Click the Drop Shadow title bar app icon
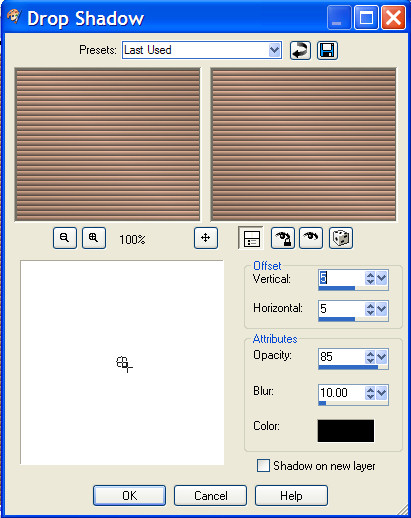Viewport: 411px width, 518px height. click(x=14, y=17)
